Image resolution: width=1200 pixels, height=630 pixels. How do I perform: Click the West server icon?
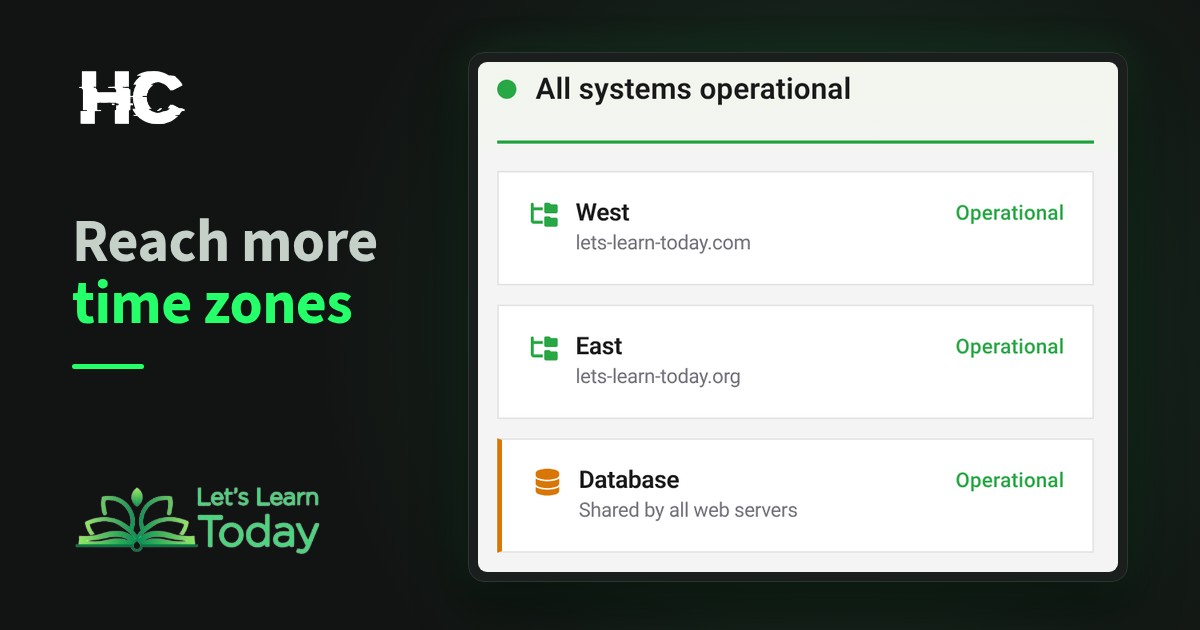pos(544,214)
